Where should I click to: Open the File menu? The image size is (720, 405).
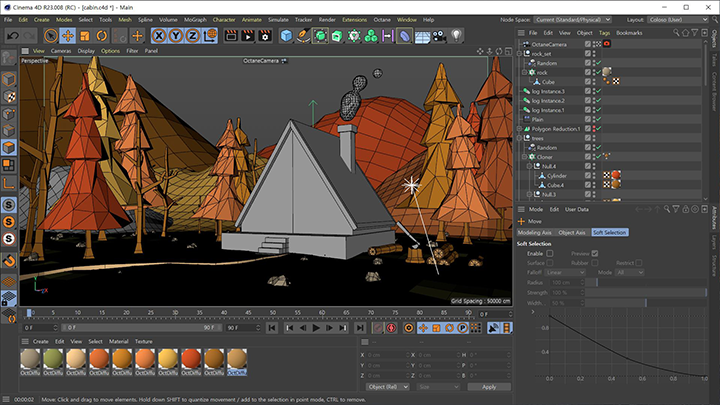(8, 20)
